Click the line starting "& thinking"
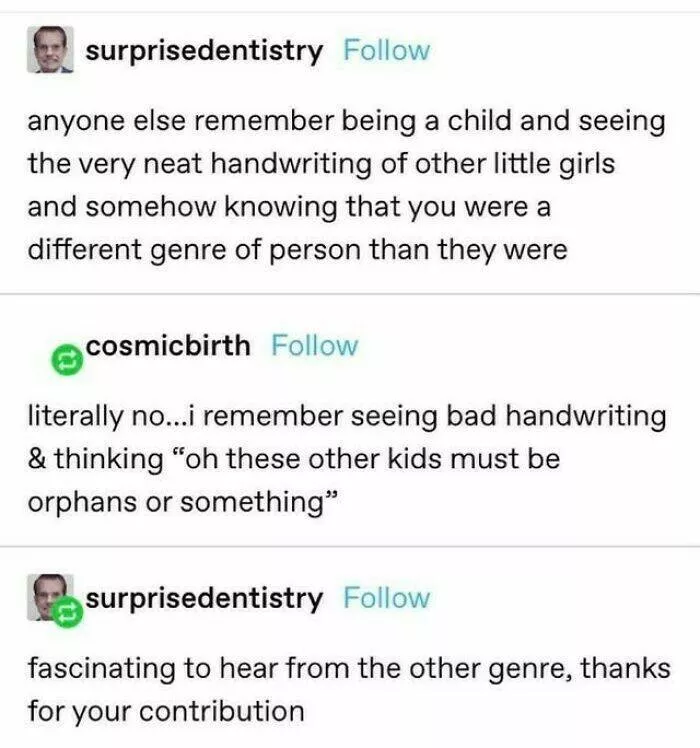Viewport: 700px width, 748px height. 293,459
